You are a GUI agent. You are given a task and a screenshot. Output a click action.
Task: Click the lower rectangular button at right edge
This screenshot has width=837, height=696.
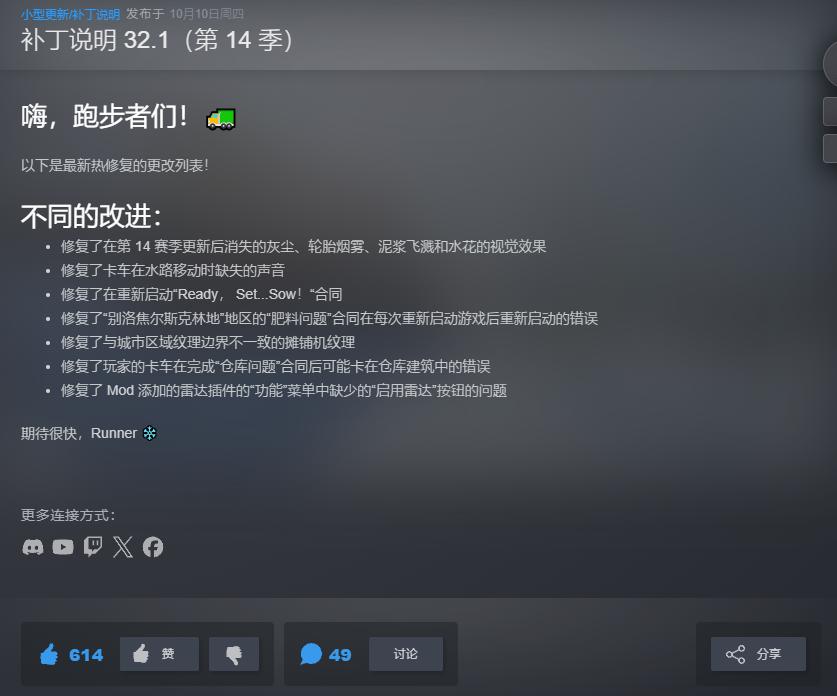coord(831,148)
